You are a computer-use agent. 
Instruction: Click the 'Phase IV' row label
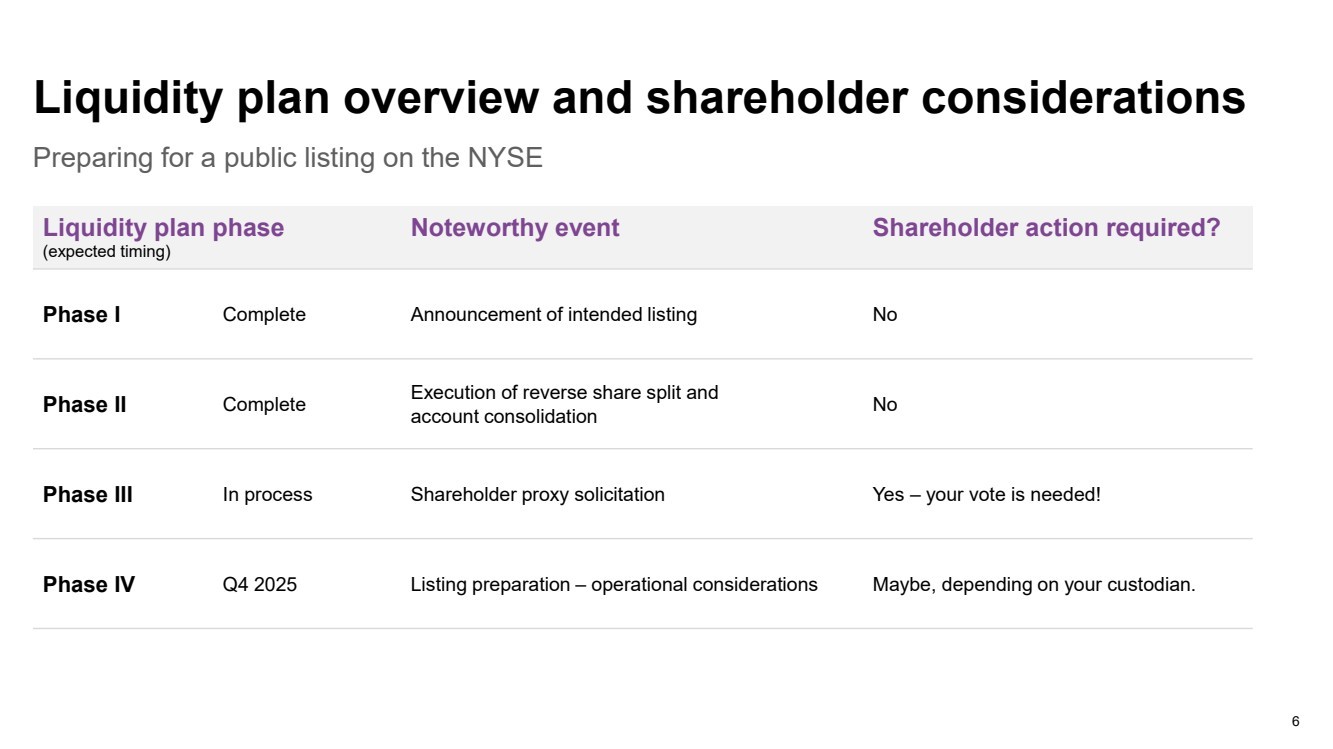[89, 585]
